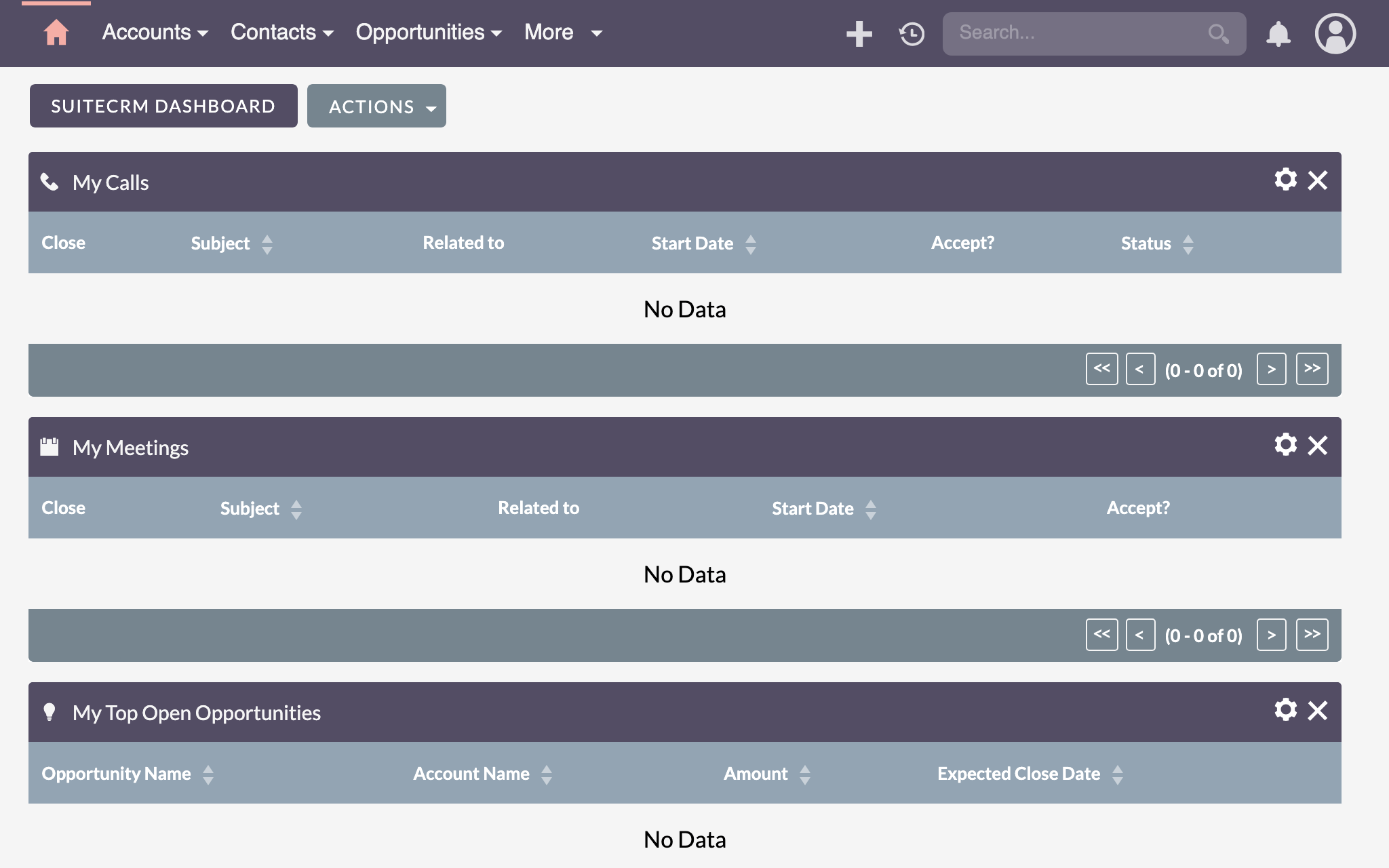Image resolution: width=1389 pixels, height=868 pixels.
Task: Open the user profile avatar menu
Action: [x=1335, y=33]
